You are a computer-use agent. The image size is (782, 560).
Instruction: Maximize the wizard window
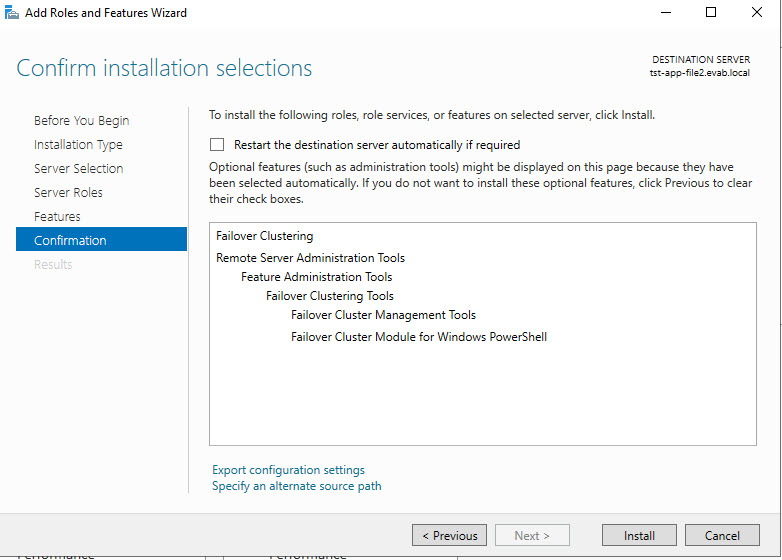click(x=711, y=13)
